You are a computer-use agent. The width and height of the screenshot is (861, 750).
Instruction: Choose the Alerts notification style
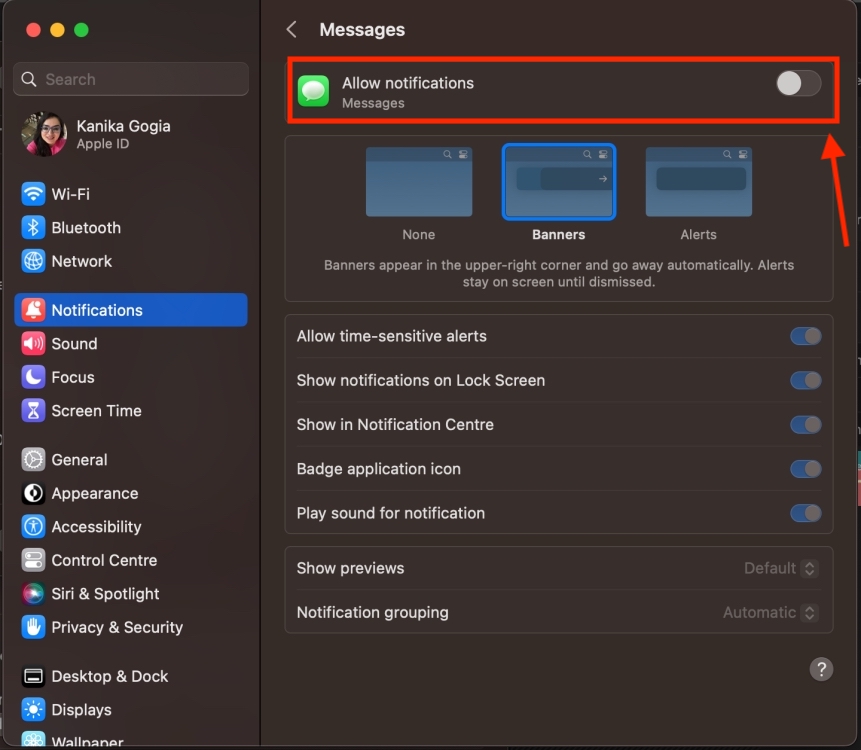(x=698, y=182)
